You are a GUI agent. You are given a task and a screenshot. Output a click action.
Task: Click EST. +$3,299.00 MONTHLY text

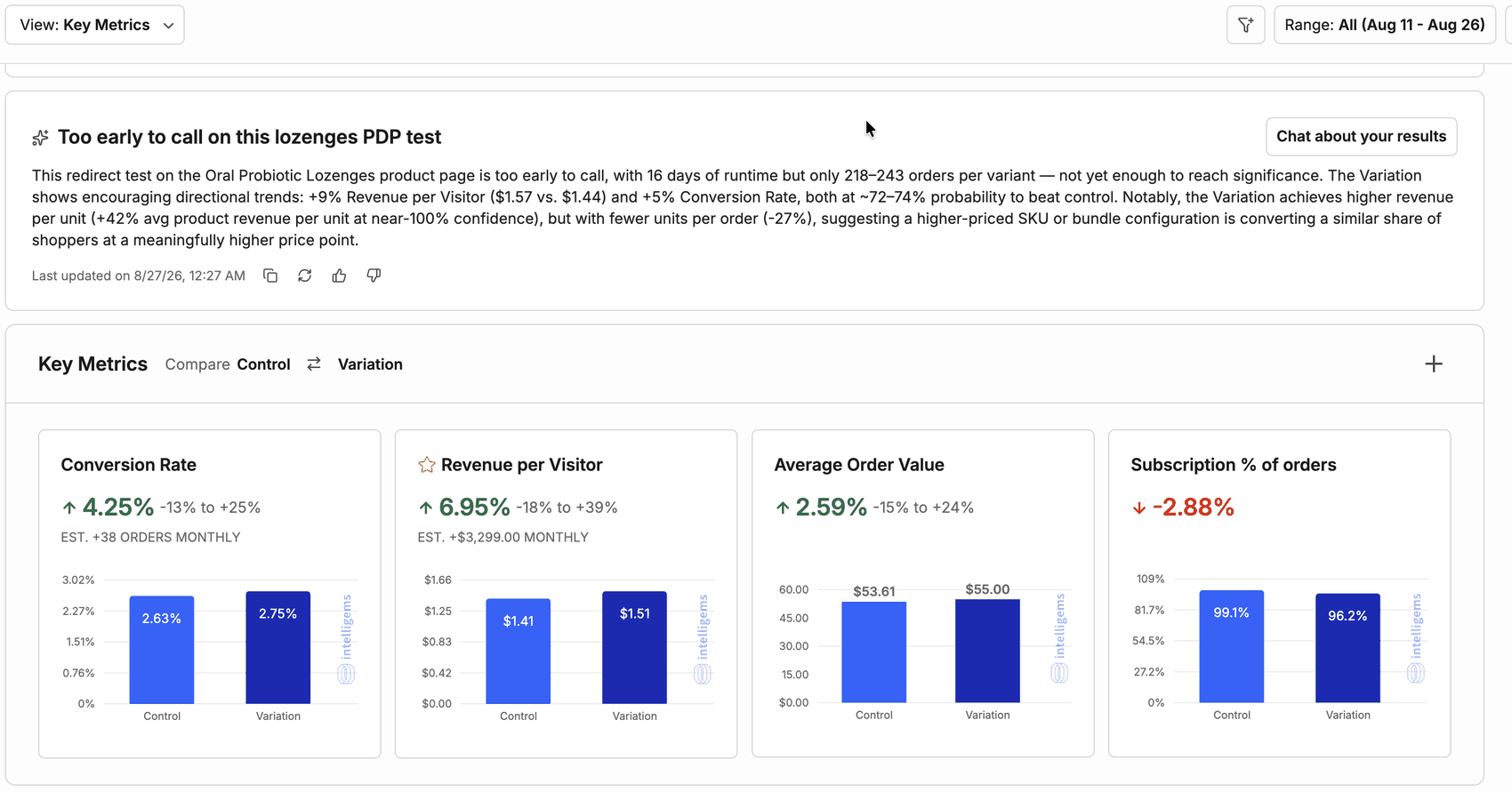click(503, 537)
